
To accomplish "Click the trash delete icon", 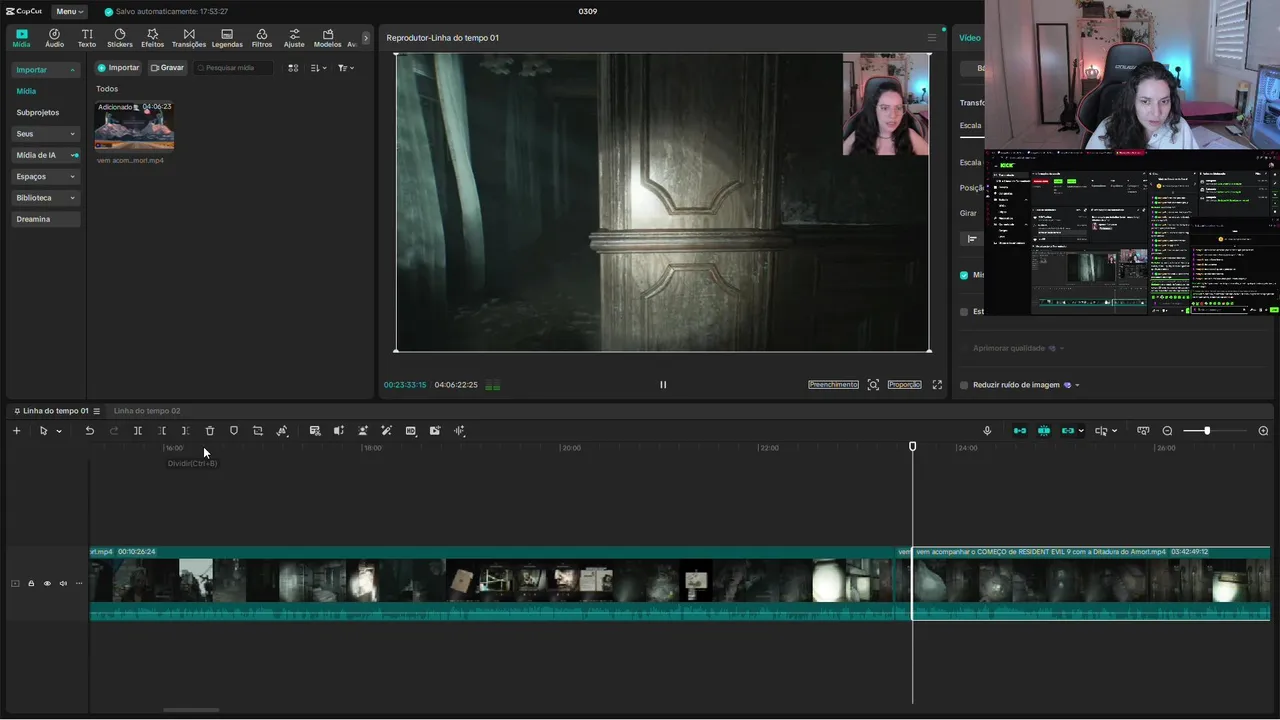I will 210,431.
